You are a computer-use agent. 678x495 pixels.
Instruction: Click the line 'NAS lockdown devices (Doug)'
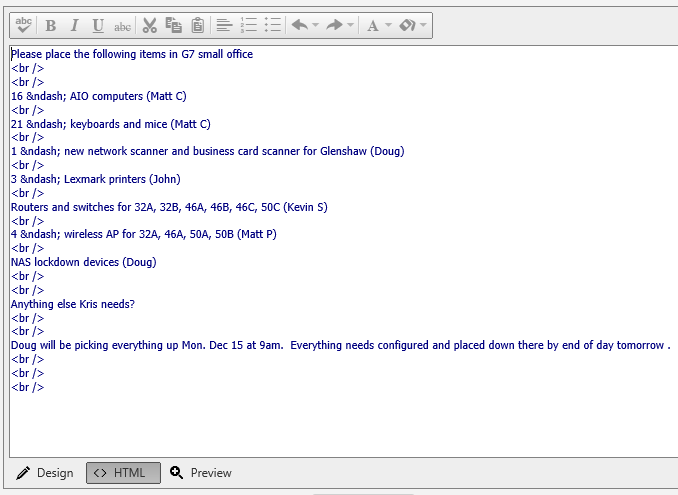(83, 262)
